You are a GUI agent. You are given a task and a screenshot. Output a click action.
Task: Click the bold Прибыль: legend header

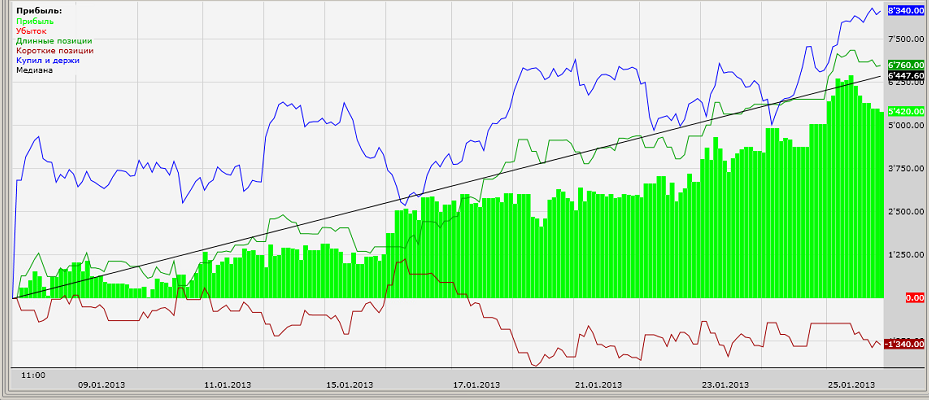pos(39,11)
